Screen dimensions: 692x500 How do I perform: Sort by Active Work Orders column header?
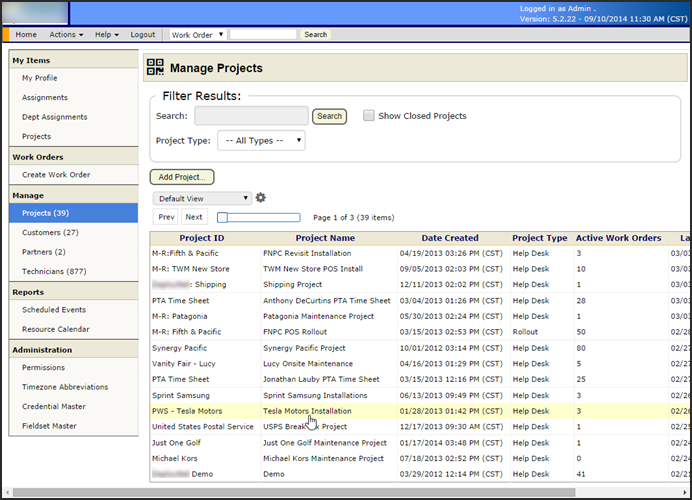point(618,238)
